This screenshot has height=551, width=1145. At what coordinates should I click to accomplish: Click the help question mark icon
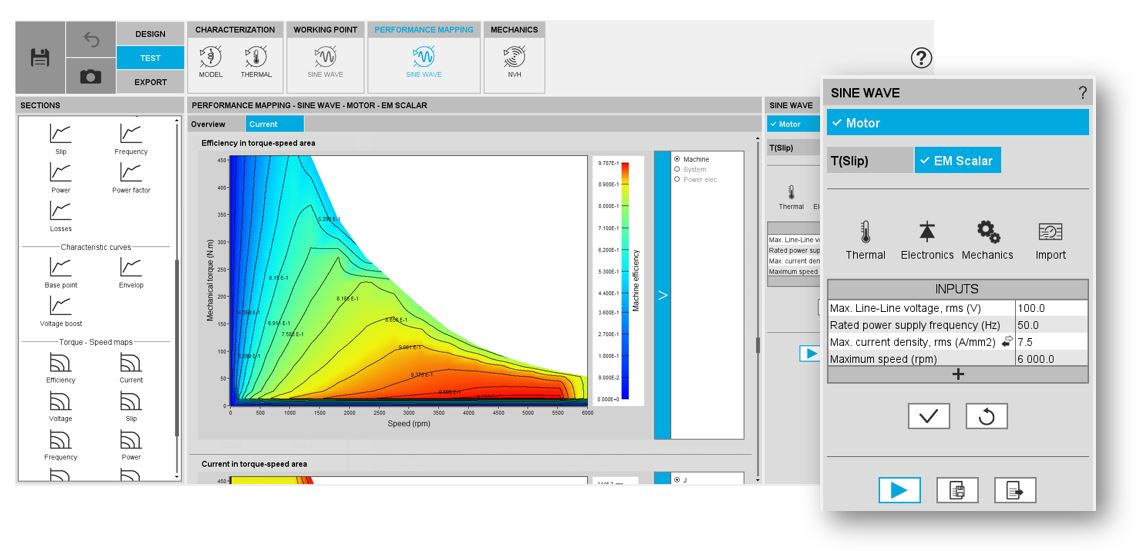(921, 58)
